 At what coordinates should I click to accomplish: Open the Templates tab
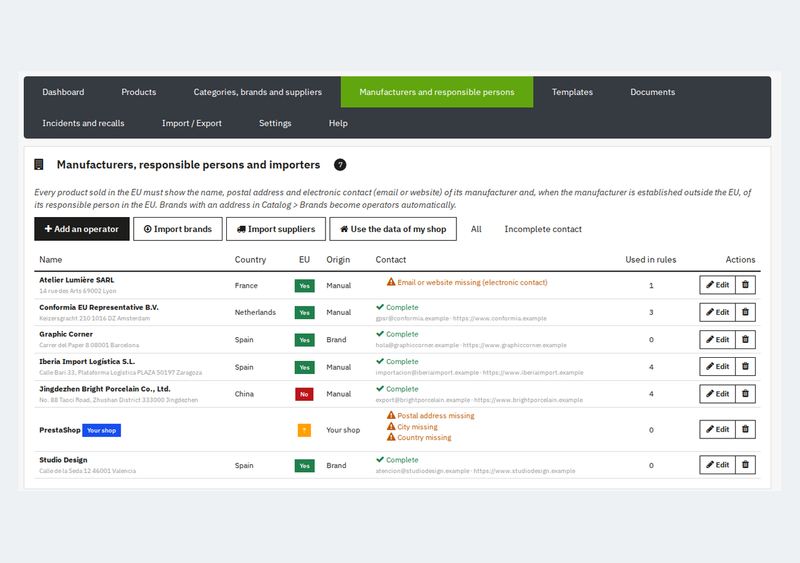click(x=572, y=92)
